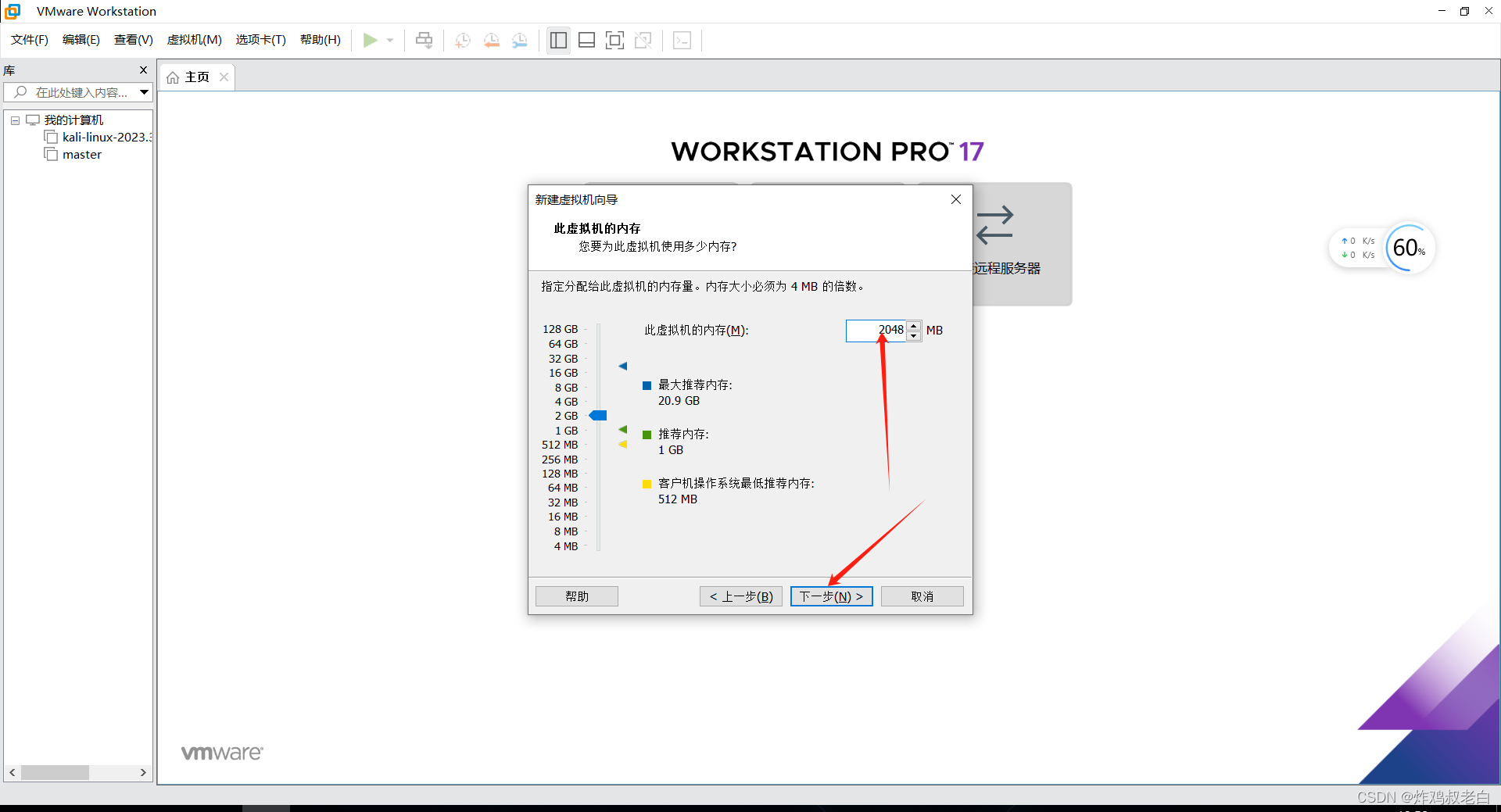The width and height of the screenshot is (1501, 812).
Task: Enter full screen mode icon
Action: tap(615, 40)
